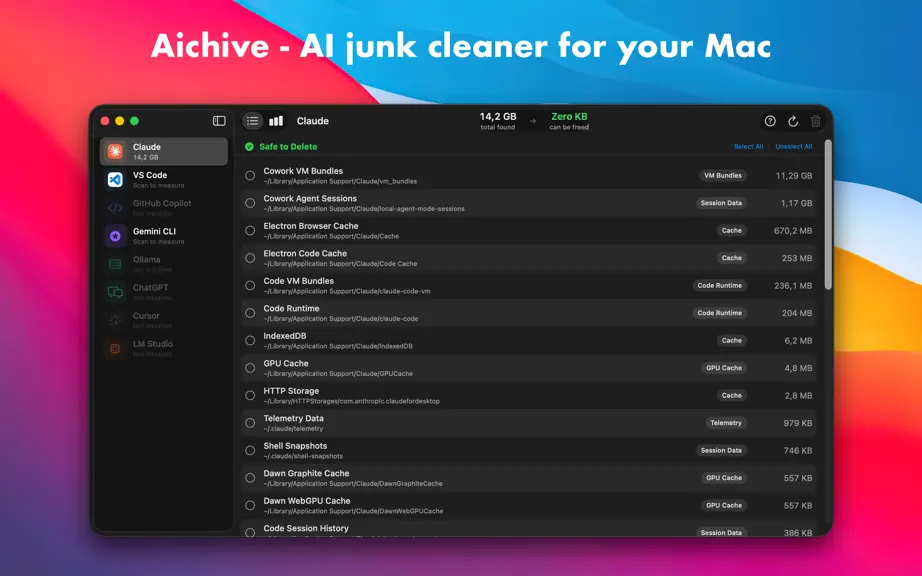This screenshot has height=576, width=922.
Task: Click the Telemetry tag badge
Action: 726,423
